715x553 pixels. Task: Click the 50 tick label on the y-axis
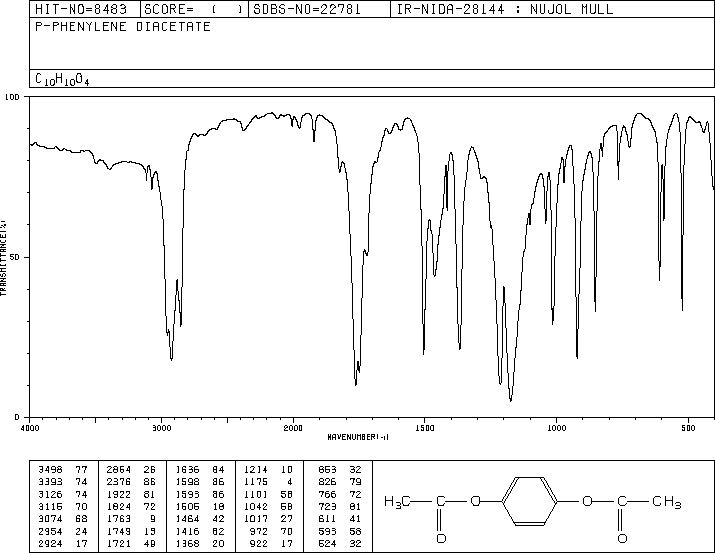15,257
